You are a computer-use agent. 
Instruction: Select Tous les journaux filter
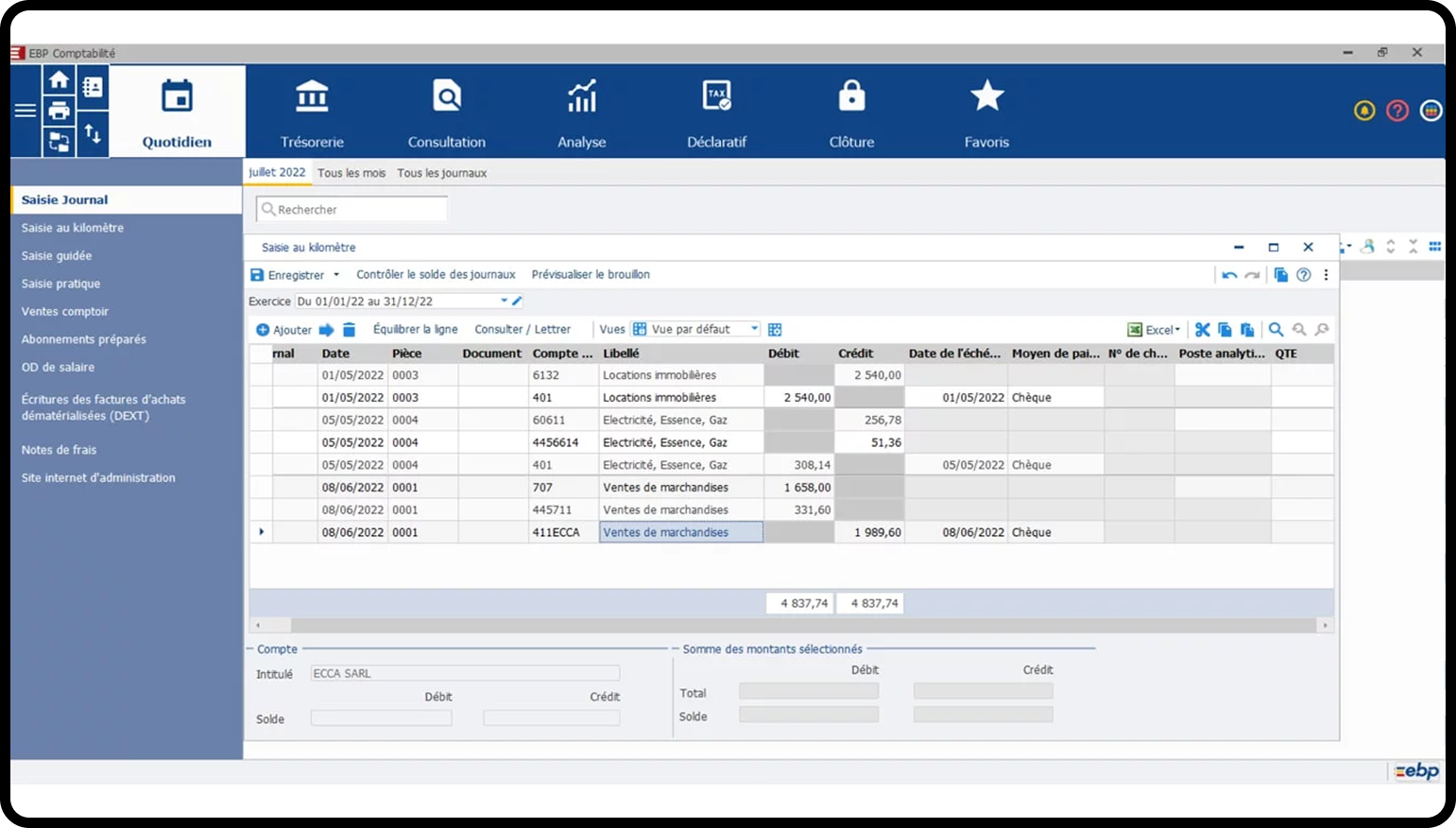(441, 173)
